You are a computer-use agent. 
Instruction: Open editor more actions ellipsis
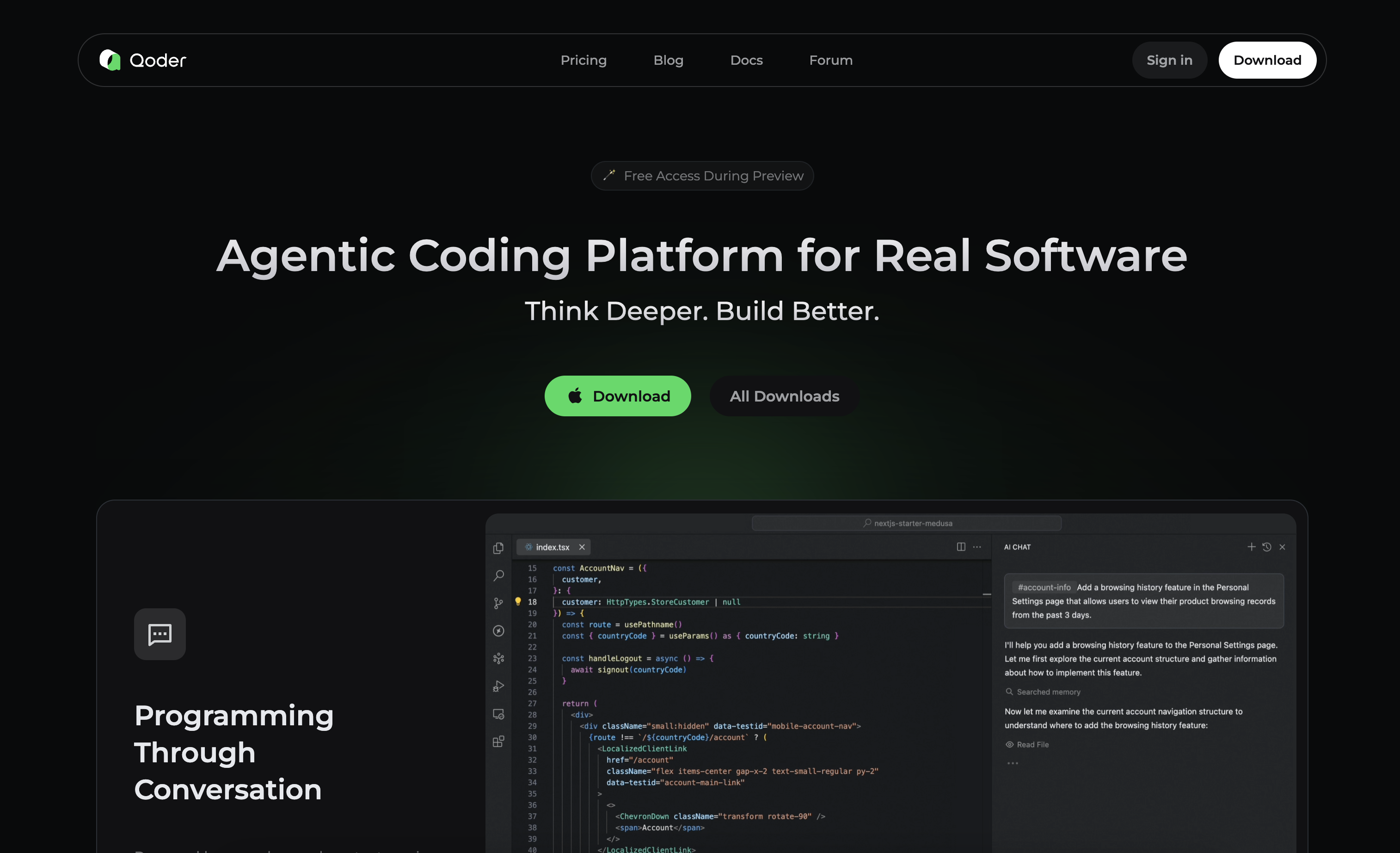click(976, 547)
